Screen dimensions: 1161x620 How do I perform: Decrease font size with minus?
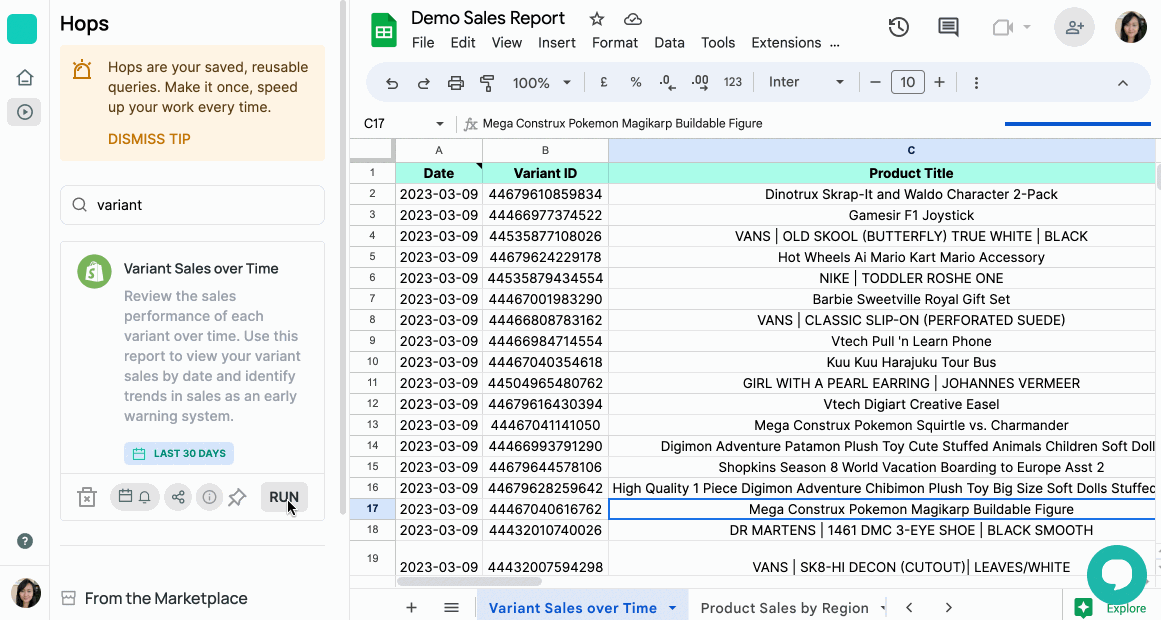click(x=875, y=82)
